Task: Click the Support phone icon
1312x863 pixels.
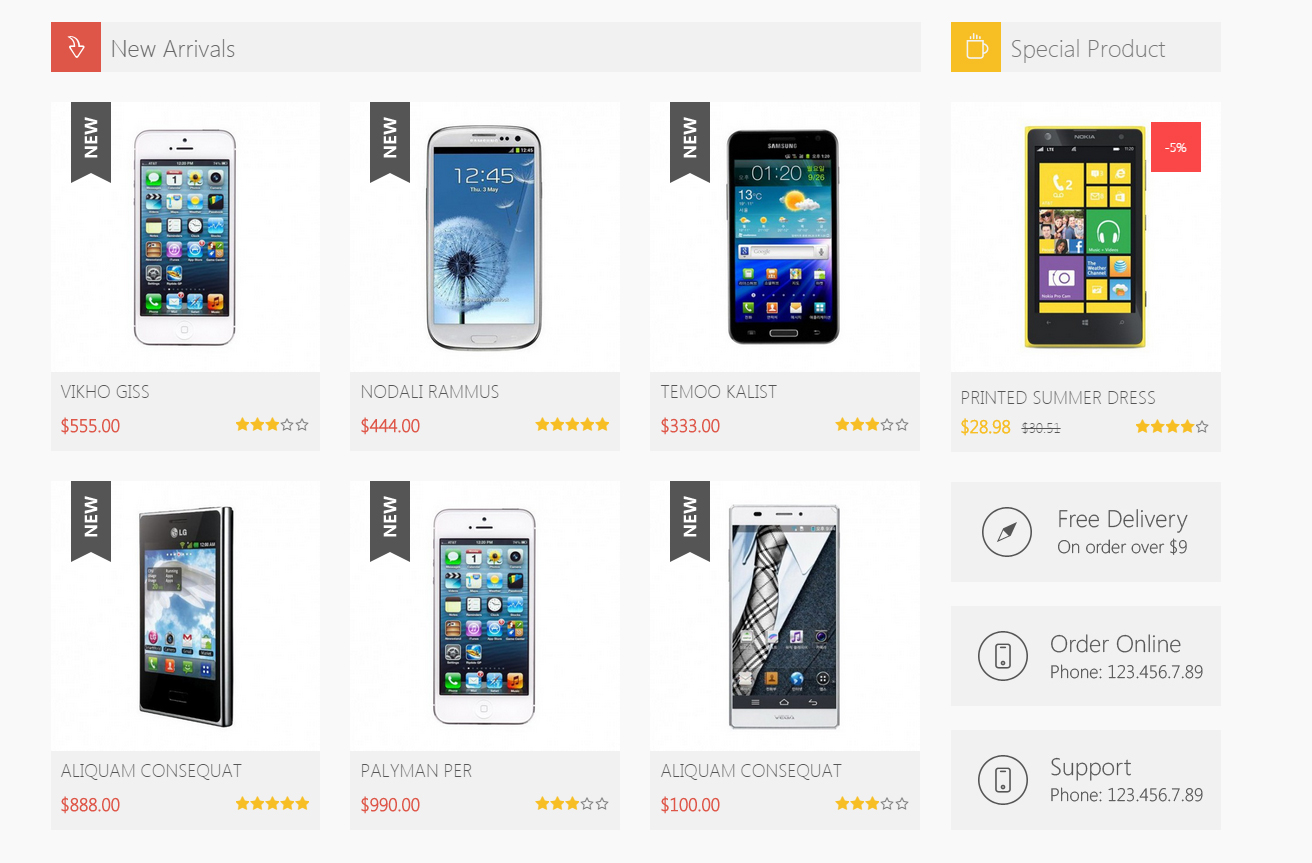Action: click(x=1003, y=780)
